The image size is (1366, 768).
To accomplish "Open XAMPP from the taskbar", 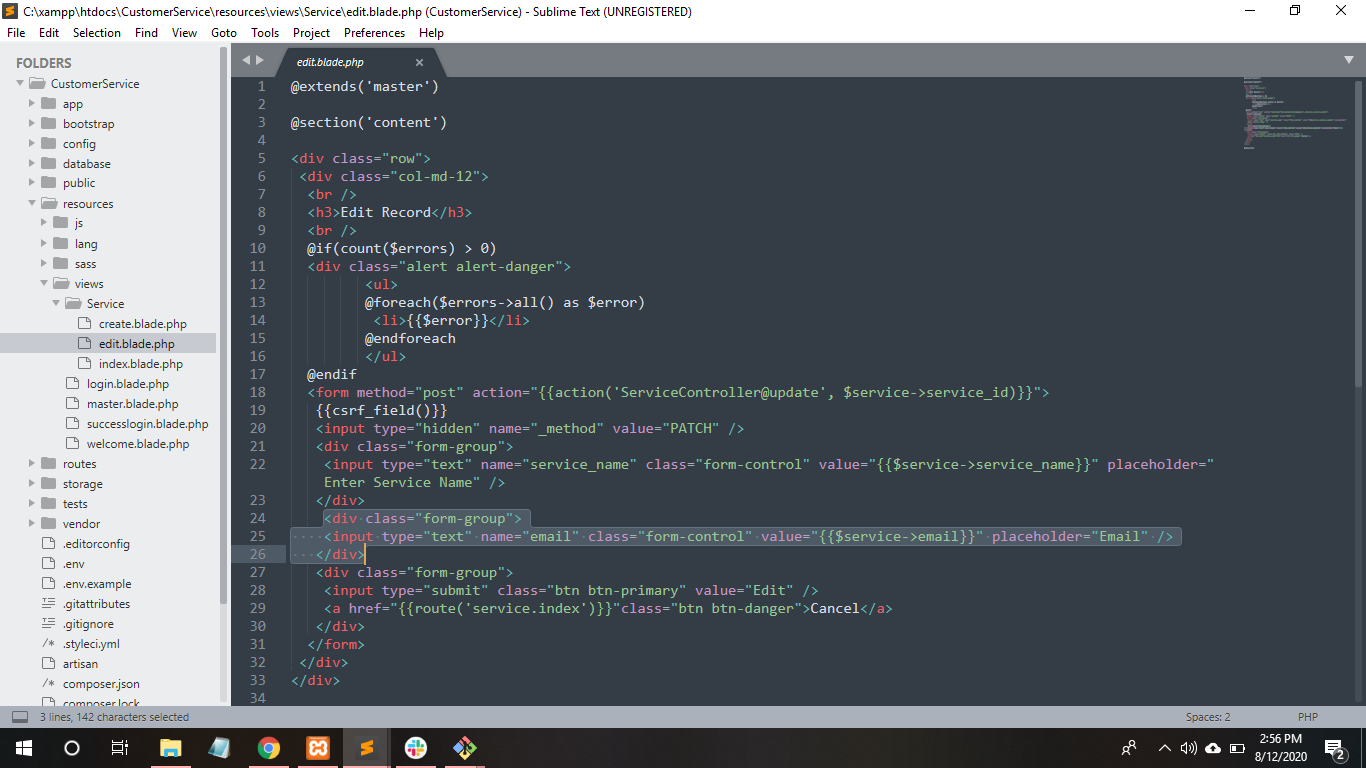I will click(x=317, y=748).
